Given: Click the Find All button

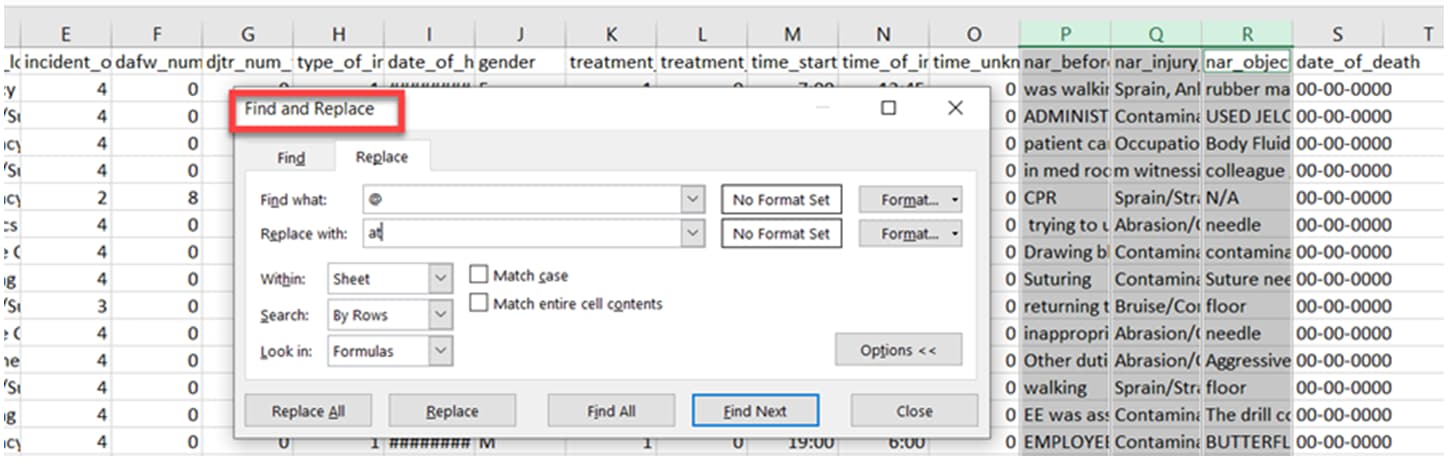Looking at the screenshot, I should coord(611,411).
